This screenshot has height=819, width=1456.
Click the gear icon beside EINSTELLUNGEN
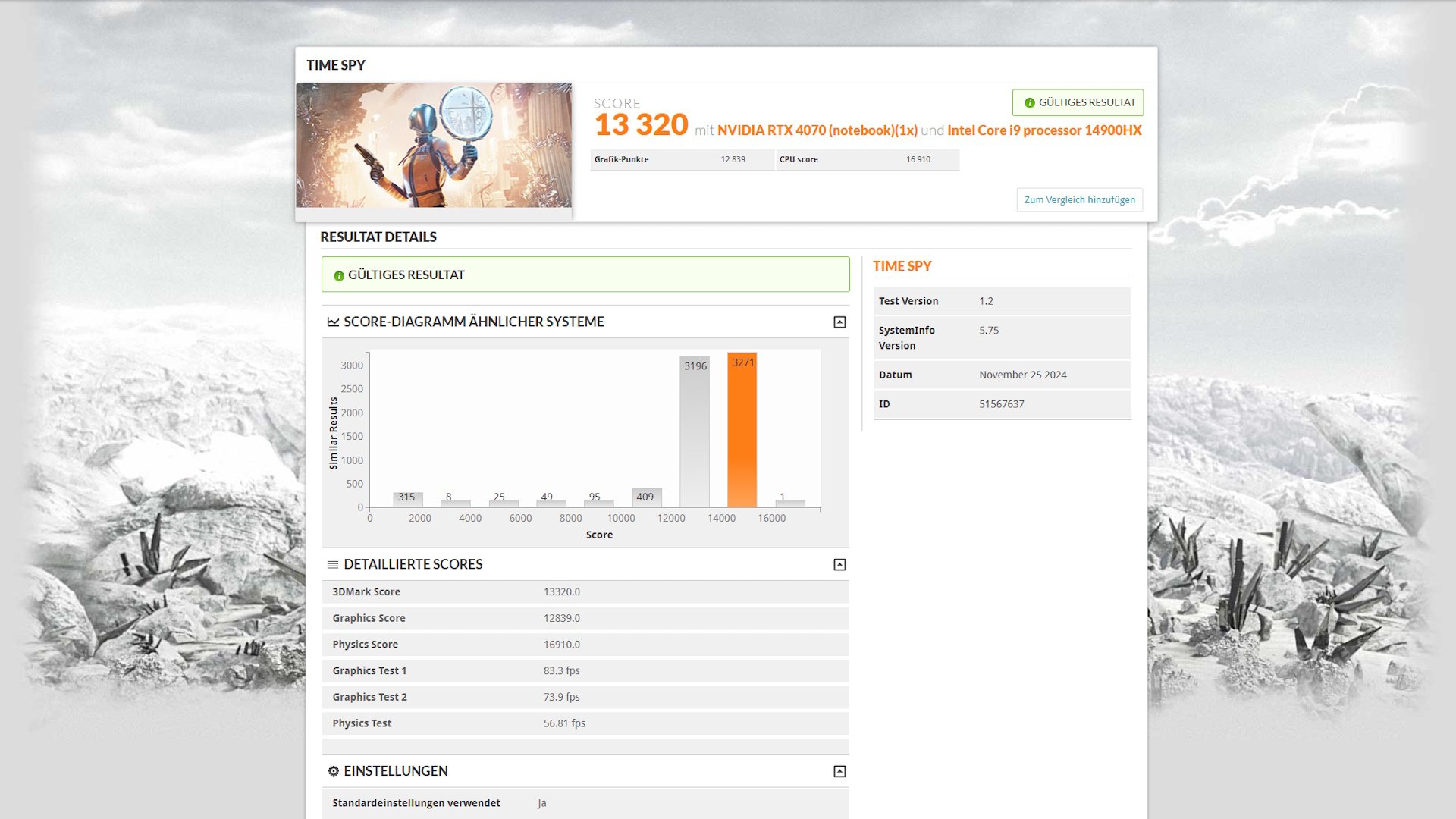[333, 770]
